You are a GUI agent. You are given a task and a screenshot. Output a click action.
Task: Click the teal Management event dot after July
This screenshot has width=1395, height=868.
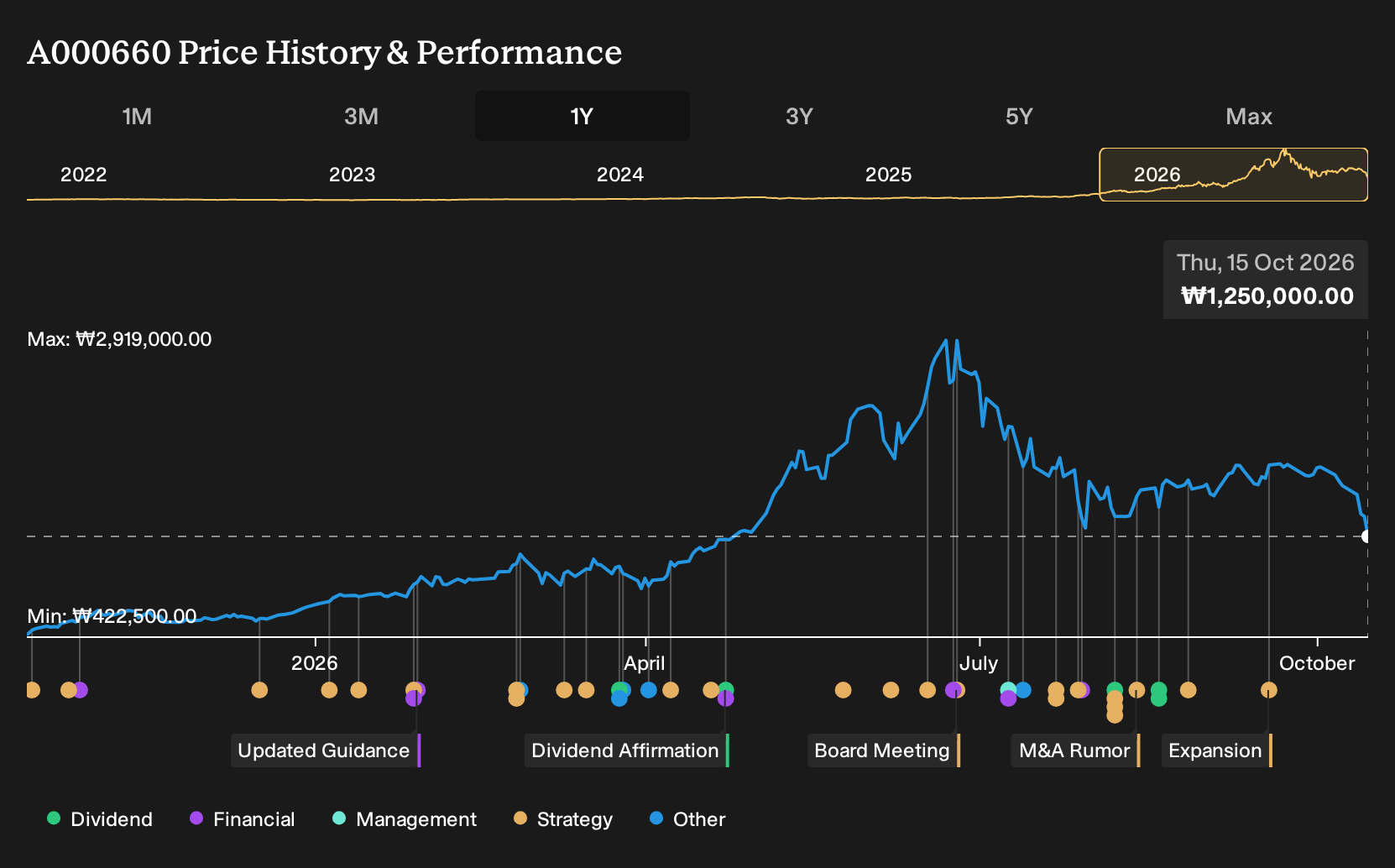(1008, 690)
